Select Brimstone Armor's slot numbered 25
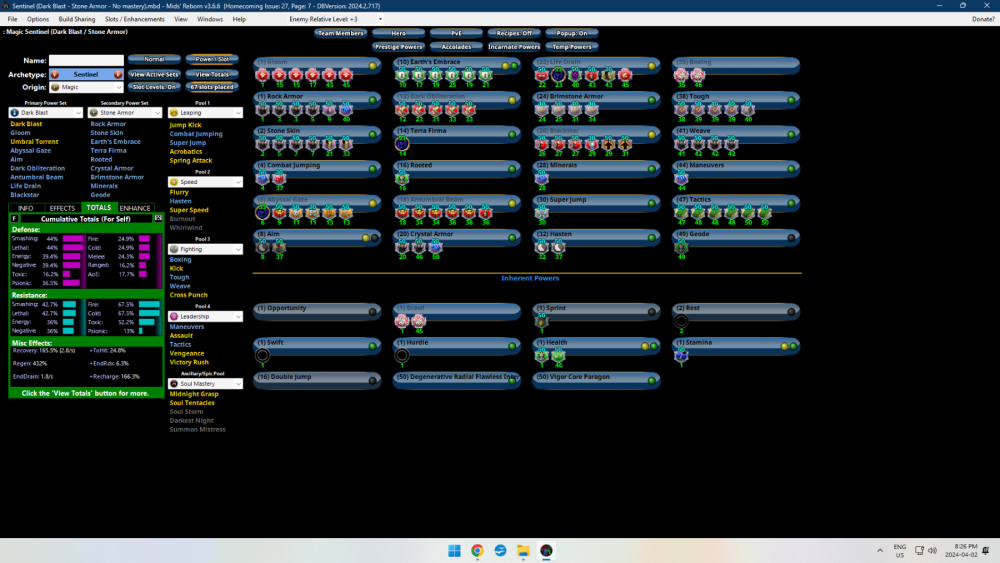This screenshot has width=1000, height=563. [558, 110]
